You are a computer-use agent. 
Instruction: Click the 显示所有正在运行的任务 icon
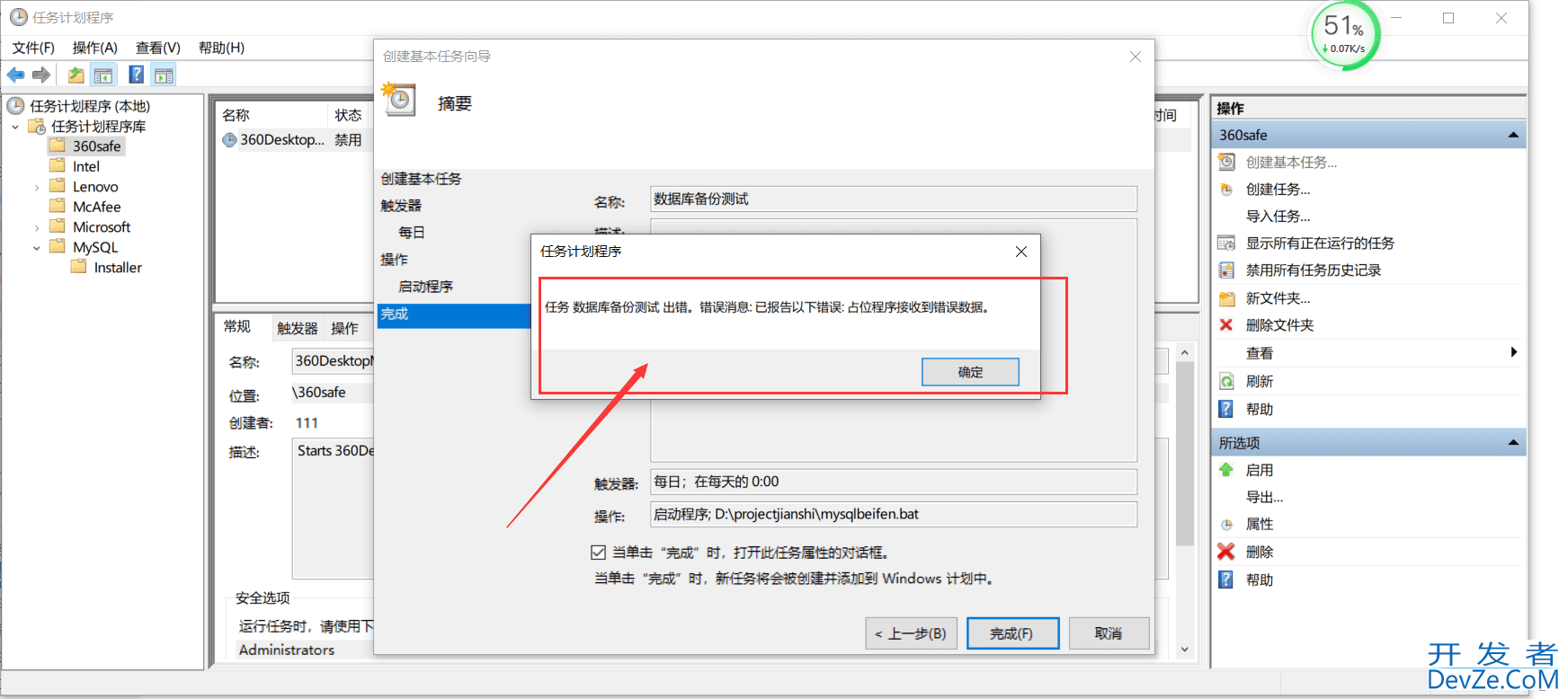click(x=1226, y=243)
